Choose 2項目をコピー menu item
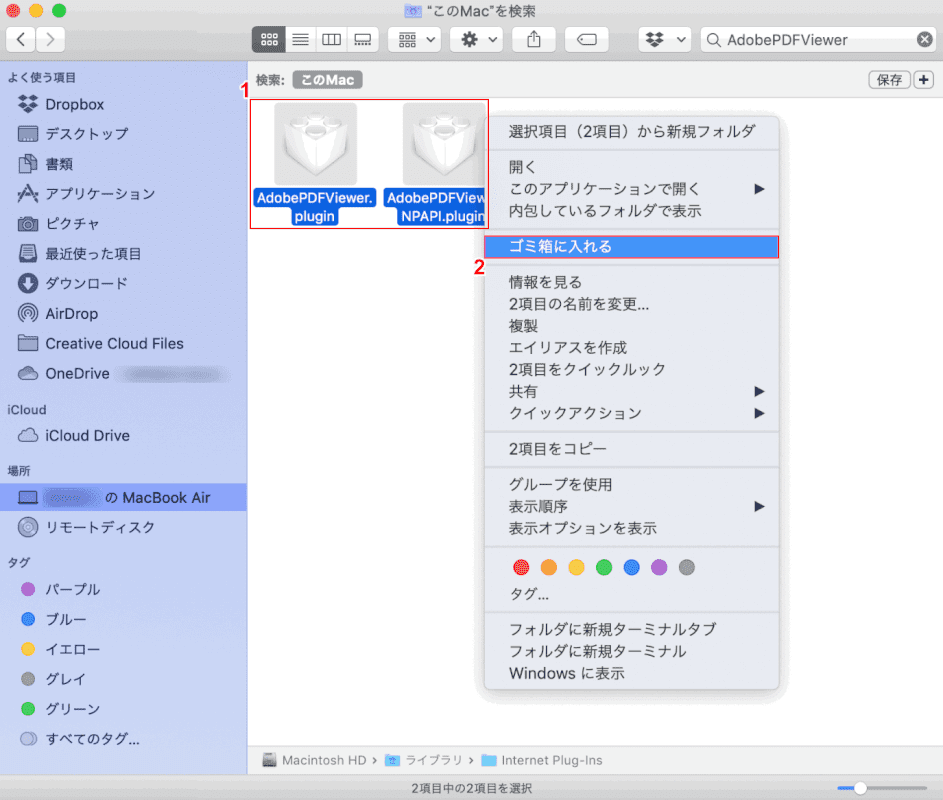The width and height of the screenshot is (943, 800). click(631, 449)
